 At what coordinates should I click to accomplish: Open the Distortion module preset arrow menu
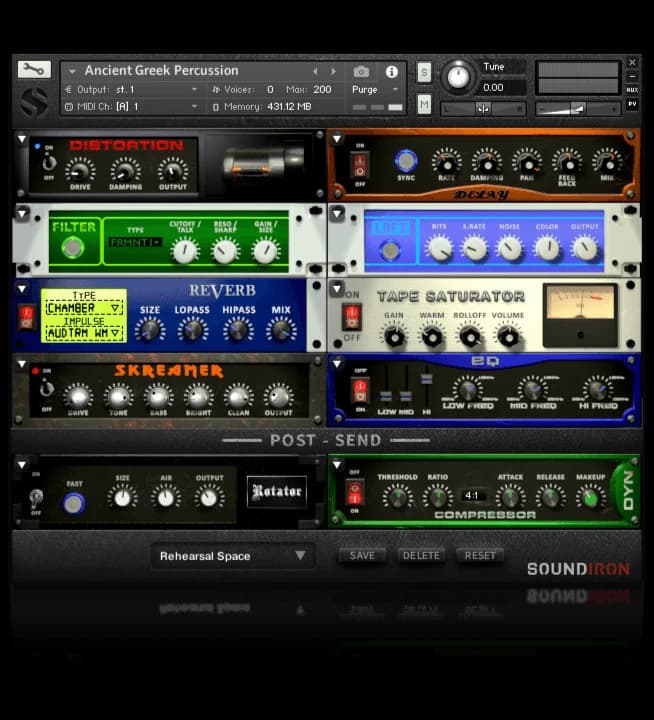click(22, 139)
